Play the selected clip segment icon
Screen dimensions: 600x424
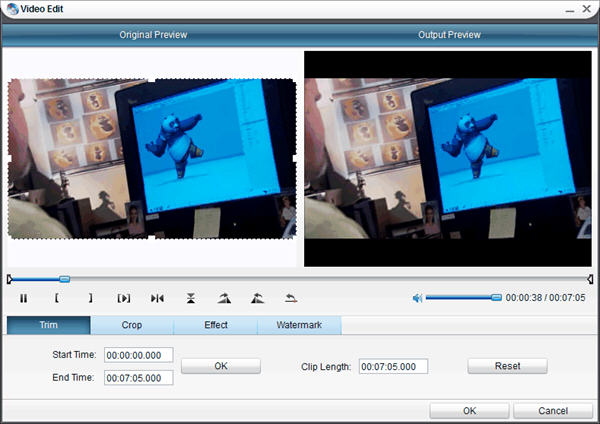[x=124, y=298]
